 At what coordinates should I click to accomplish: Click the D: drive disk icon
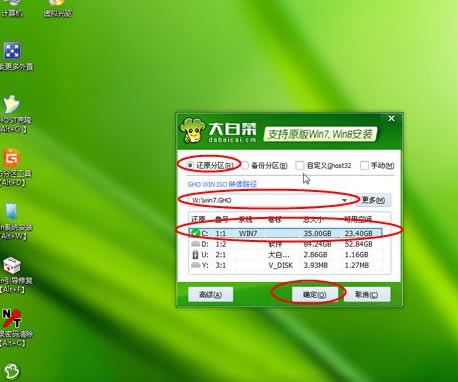pyautogui.click(x=195, y=244)
